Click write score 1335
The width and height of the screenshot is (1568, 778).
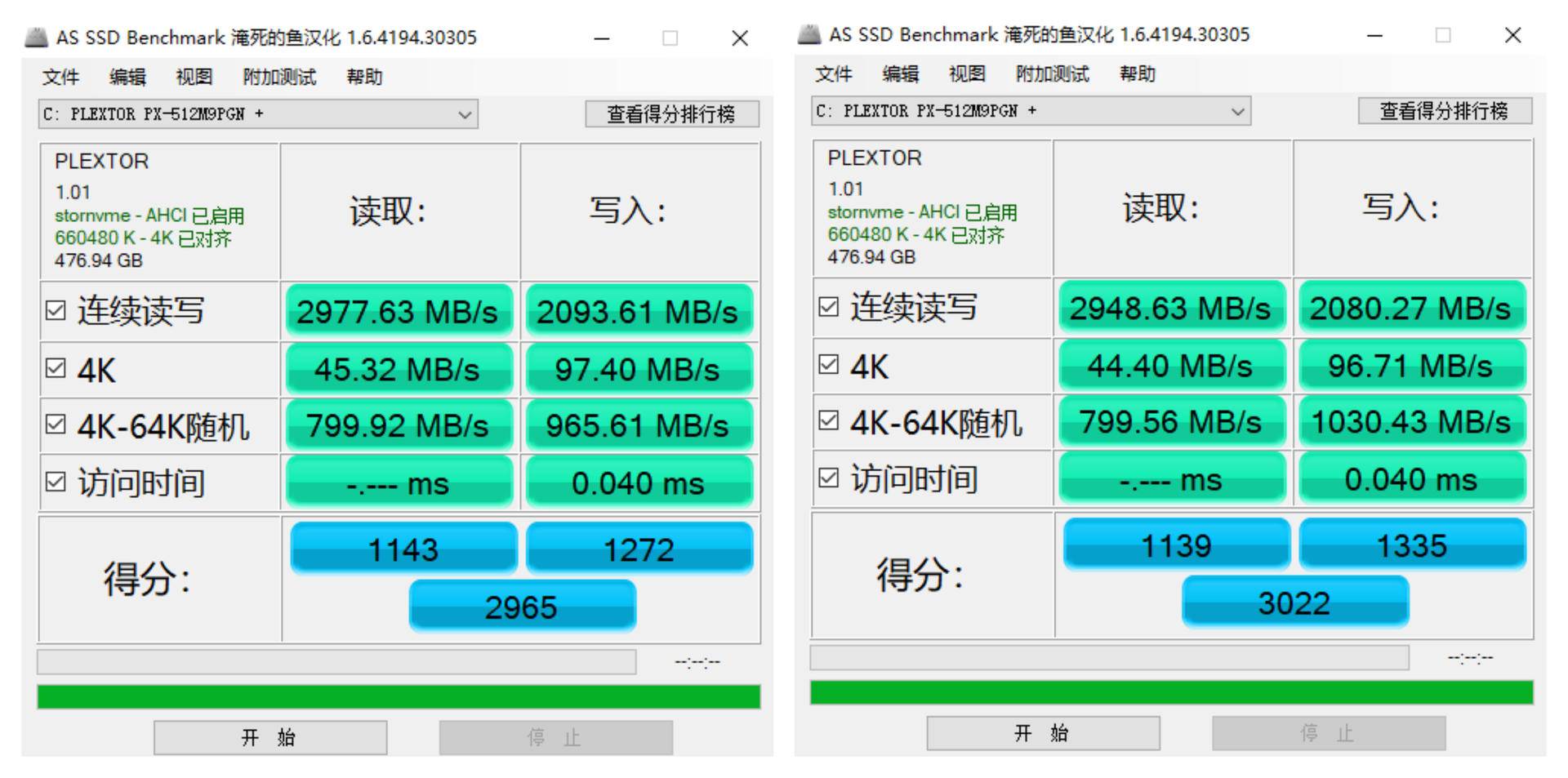(x=1413, y=545)
